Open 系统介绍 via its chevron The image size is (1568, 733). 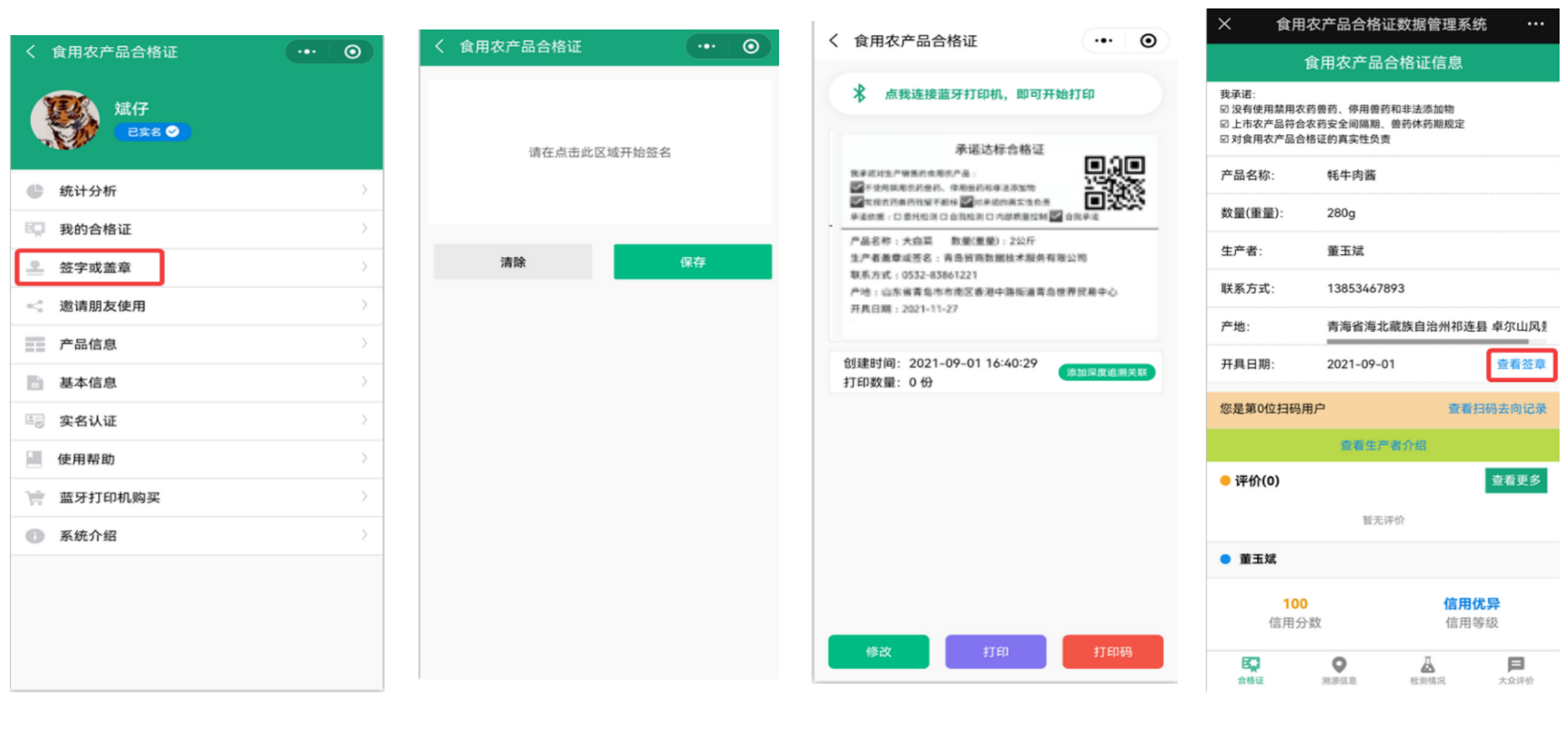pos(364,536)
